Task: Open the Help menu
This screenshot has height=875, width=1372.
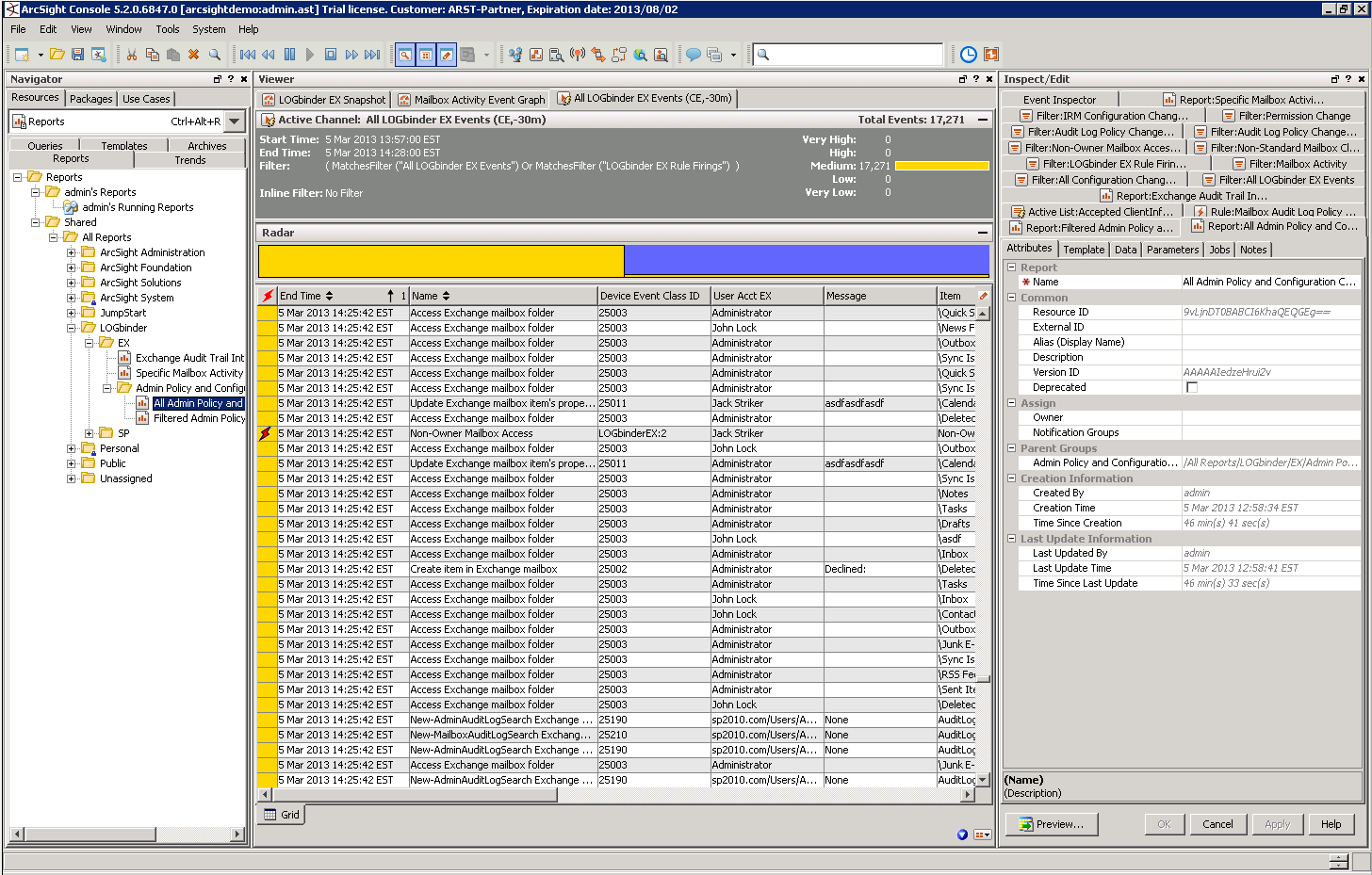Action: [x=249, y=29]
